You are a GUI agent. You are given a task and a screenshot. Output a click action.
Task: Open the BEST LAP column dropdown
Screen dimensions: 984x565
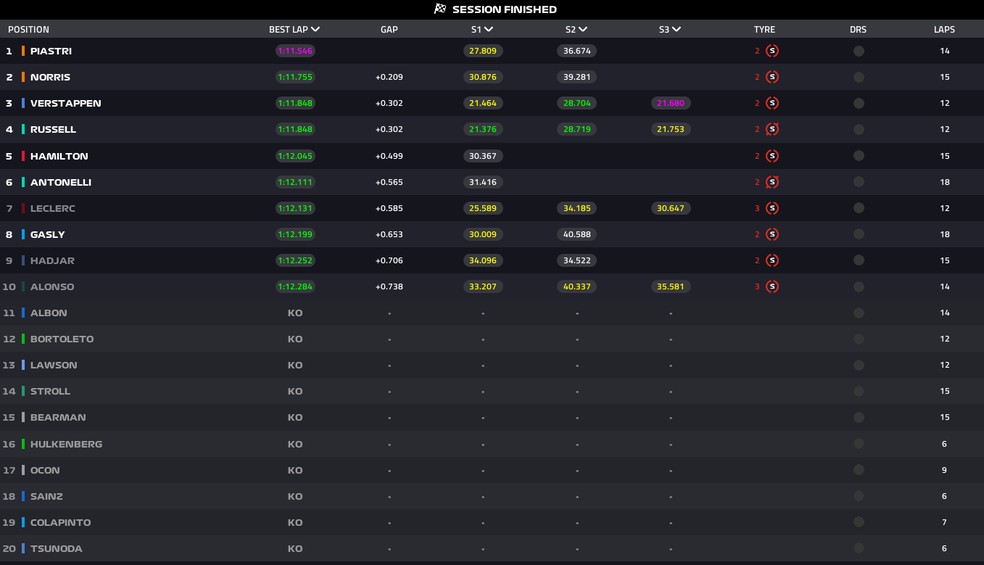pos(294,30)
